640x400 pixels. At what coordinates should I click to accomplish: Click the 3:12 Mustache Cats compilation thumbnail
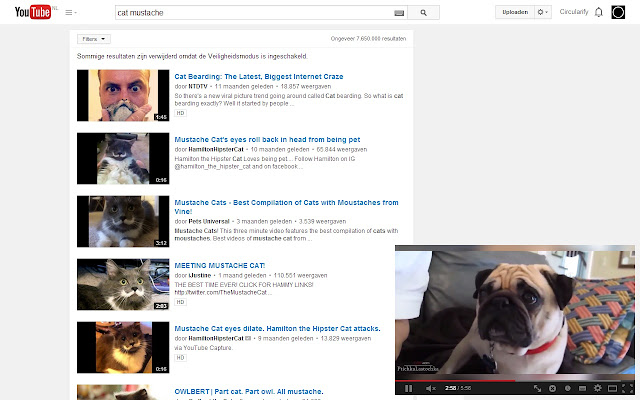123,221
